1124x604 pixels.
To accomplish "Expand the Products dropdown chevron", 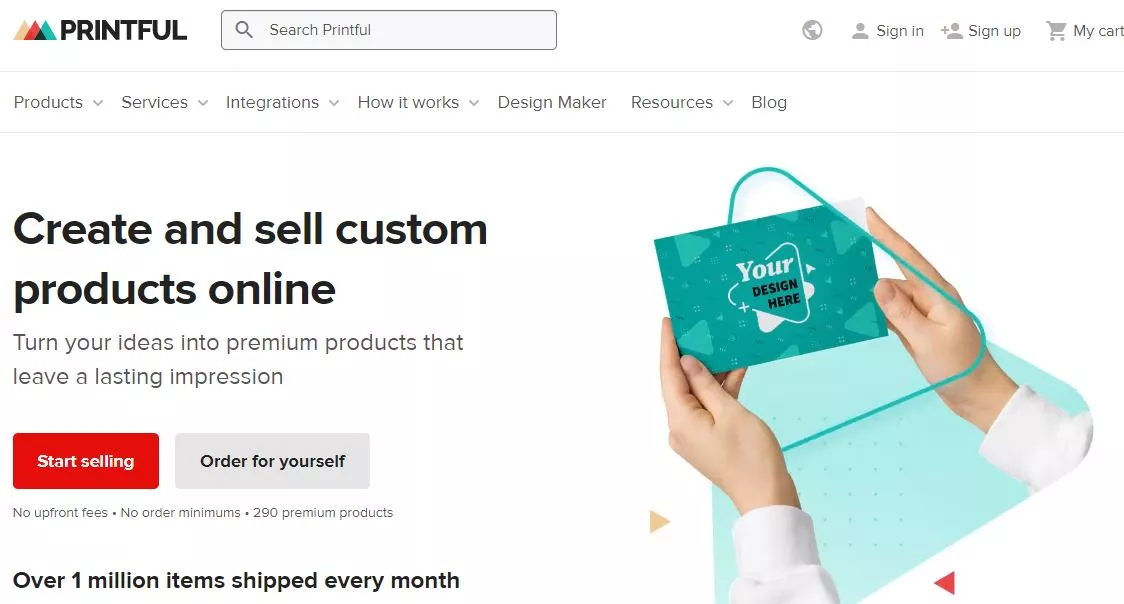I will 98,103.
